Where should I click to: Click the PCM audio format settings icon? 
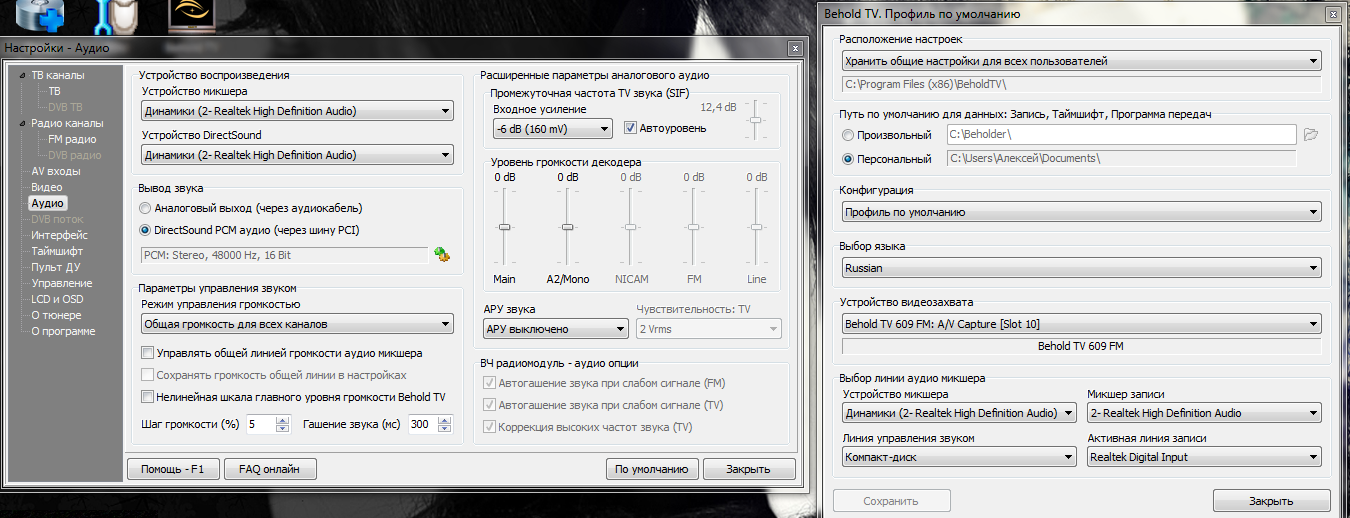pyautogui.click(x=441, y=255)
